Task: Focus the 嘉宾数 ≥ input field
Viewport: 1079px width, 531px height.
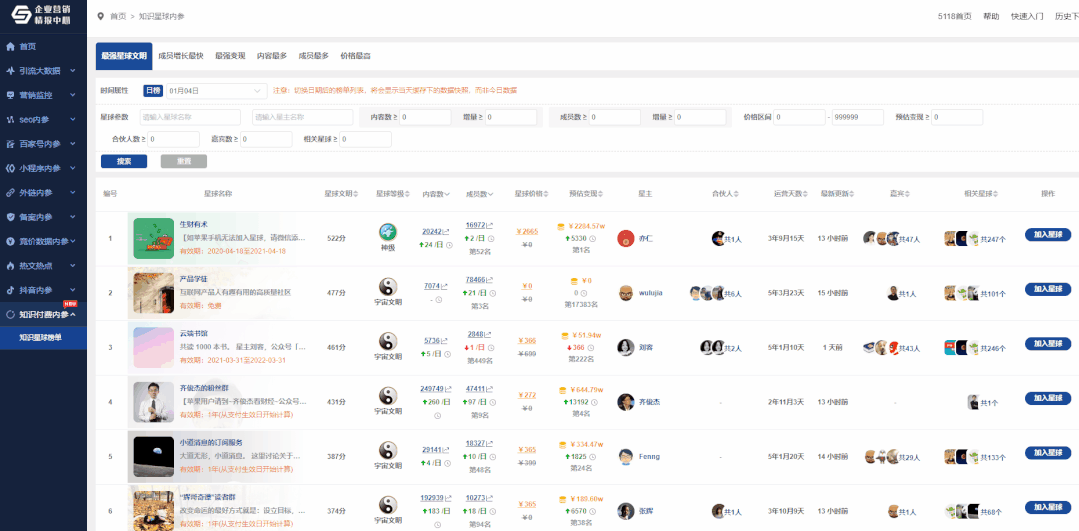Action: click(x=266, y=140)
